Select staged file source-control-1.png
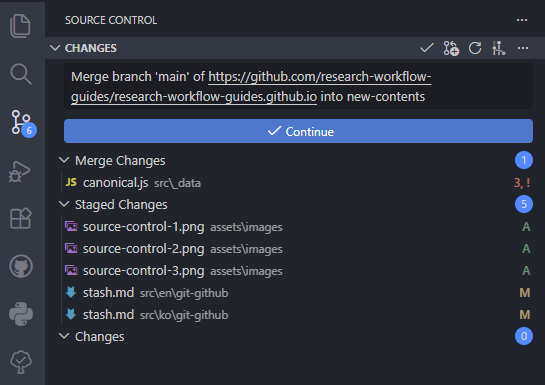The width and height of the screenshot is (545, 385). pyautogui.click(x=295, y=227)
